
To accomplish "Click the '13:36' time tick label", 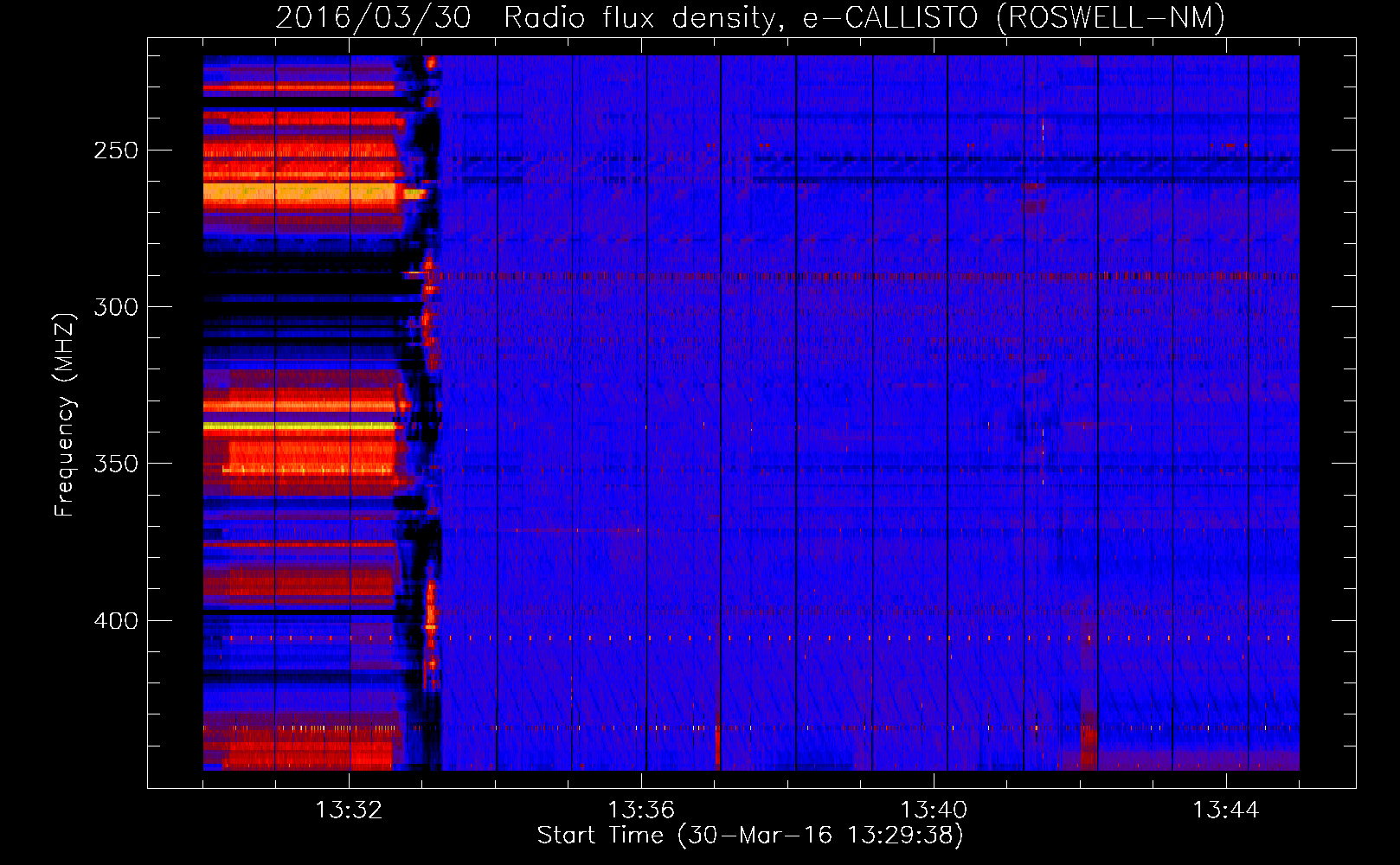I will click(x=641, y=811).
